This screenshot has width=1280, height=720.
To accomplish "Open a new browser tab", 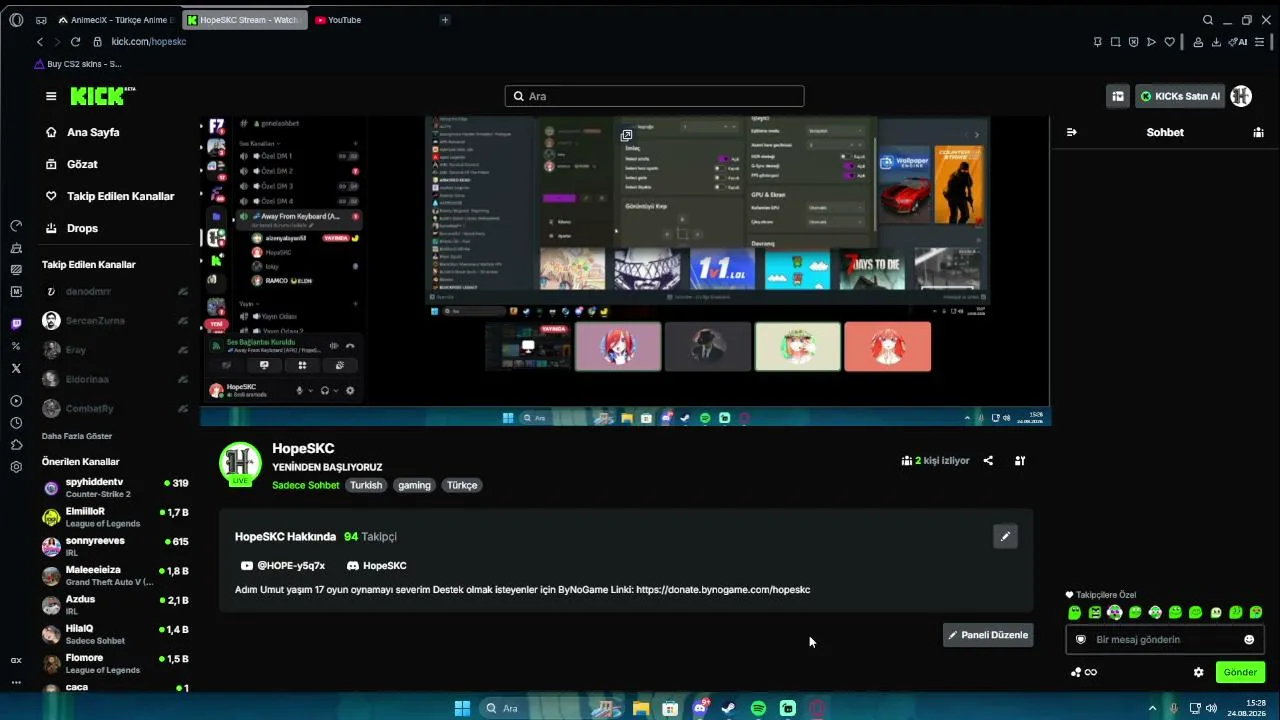I will click(x=445, y=20).
